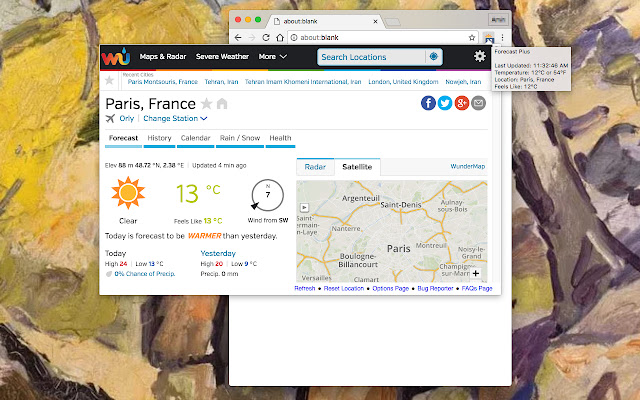Open Severe Weather menu

click(x=222, y=56)
